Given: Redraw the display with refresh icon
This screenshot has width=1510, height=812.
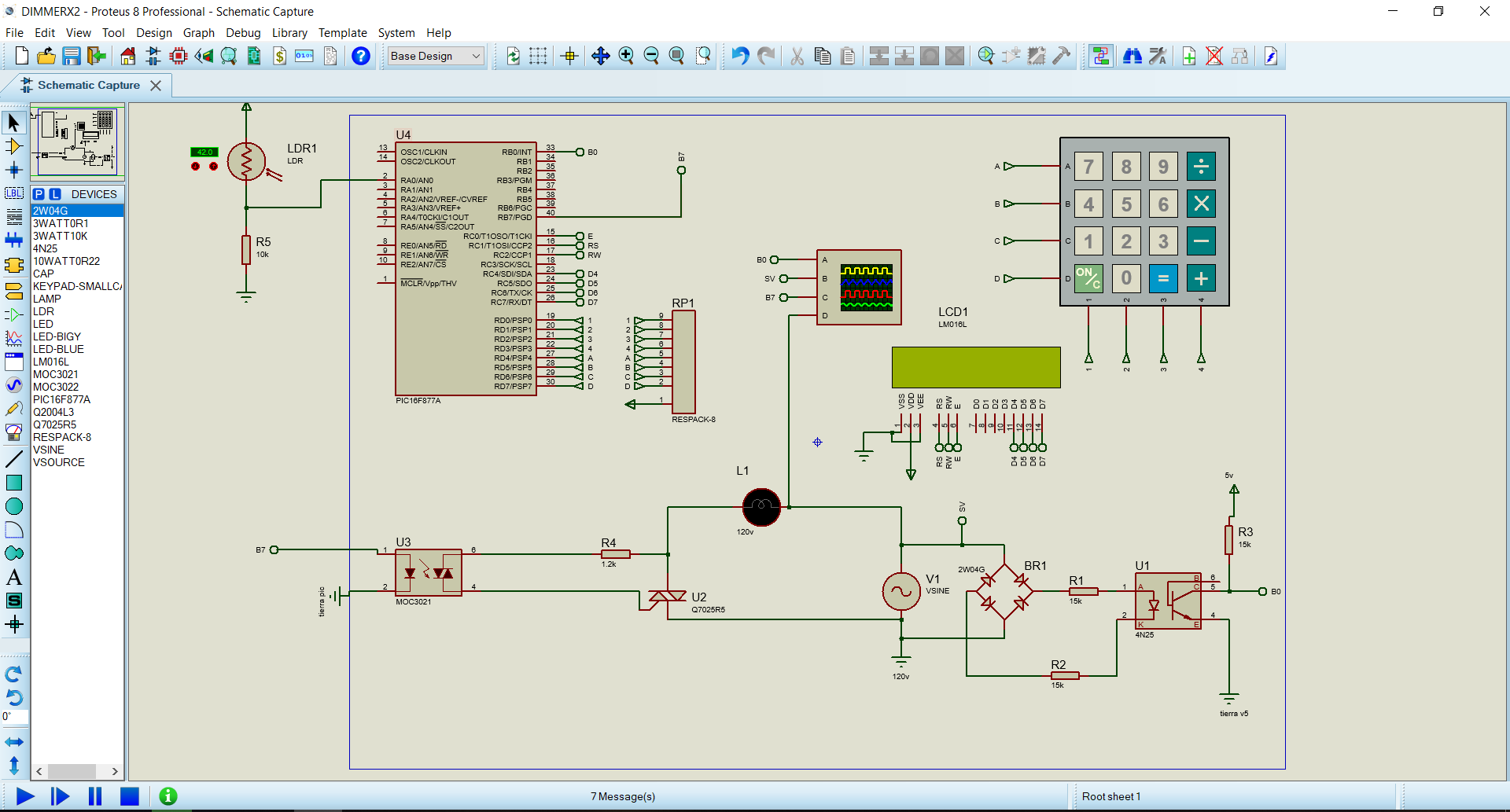Looking at the screenshot, I should (x=513, y=56).
